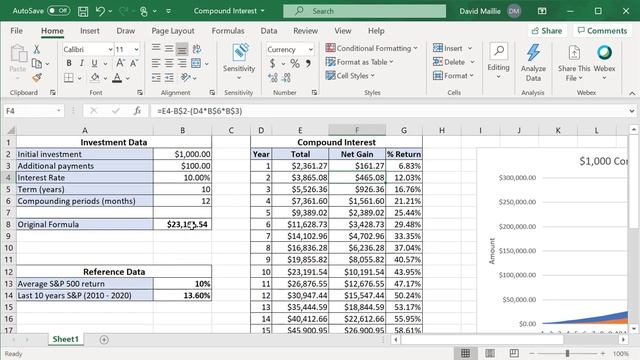640x360 pixels.
Task: Apply Accounting dollar format
Action: pyautogui.click(x=272, y=63)
